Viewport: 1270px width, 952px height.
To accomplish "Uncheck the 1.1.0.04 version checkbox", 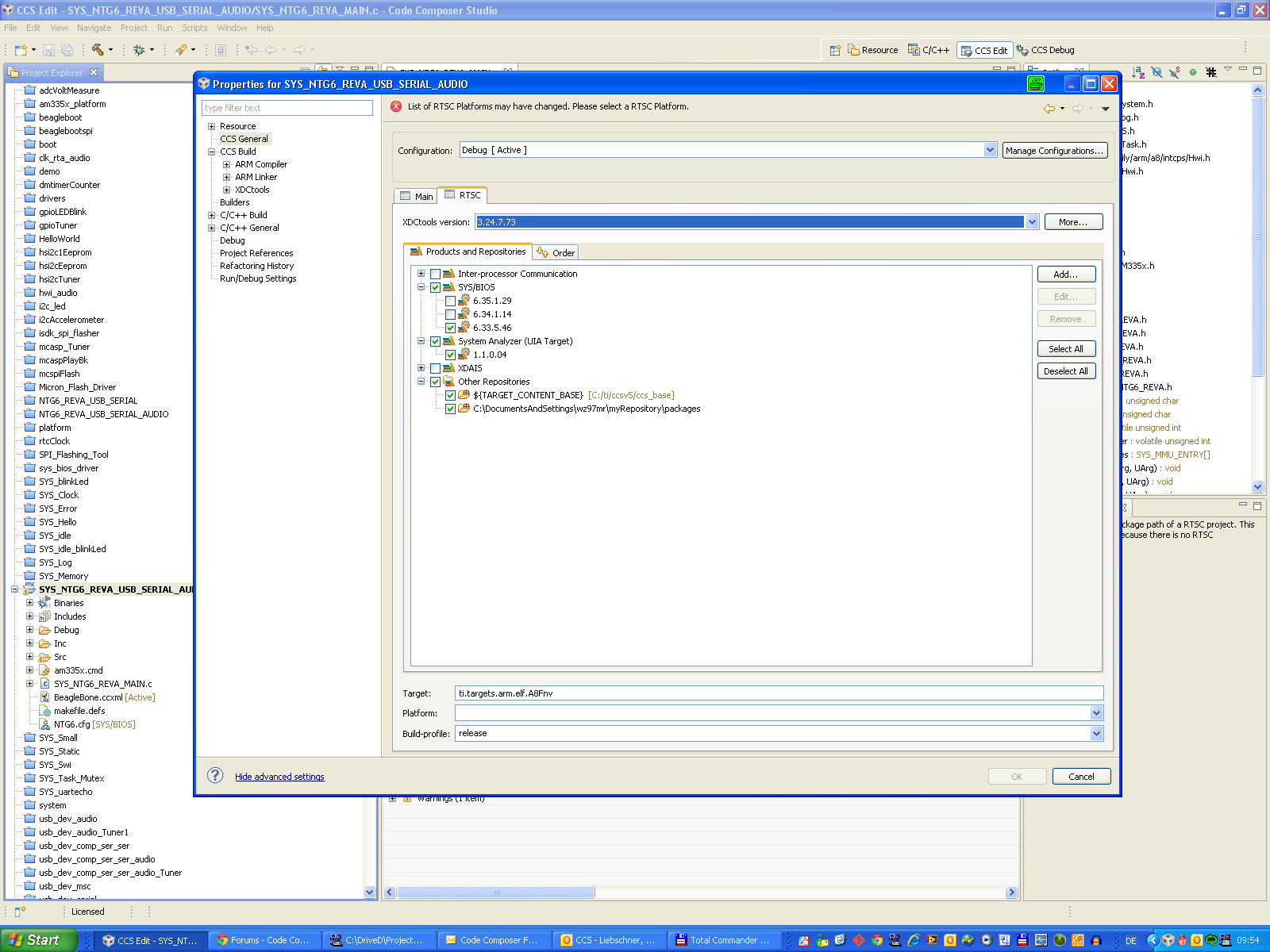I will pyautogui.click(x=450, y=355).
